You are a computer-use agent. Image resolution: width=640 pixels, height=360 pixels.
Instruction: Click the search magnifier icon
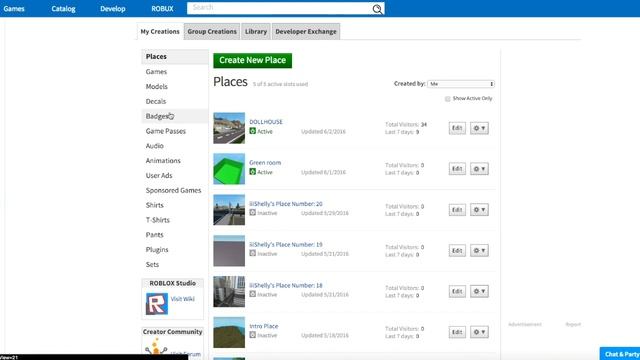click(377, 9)
